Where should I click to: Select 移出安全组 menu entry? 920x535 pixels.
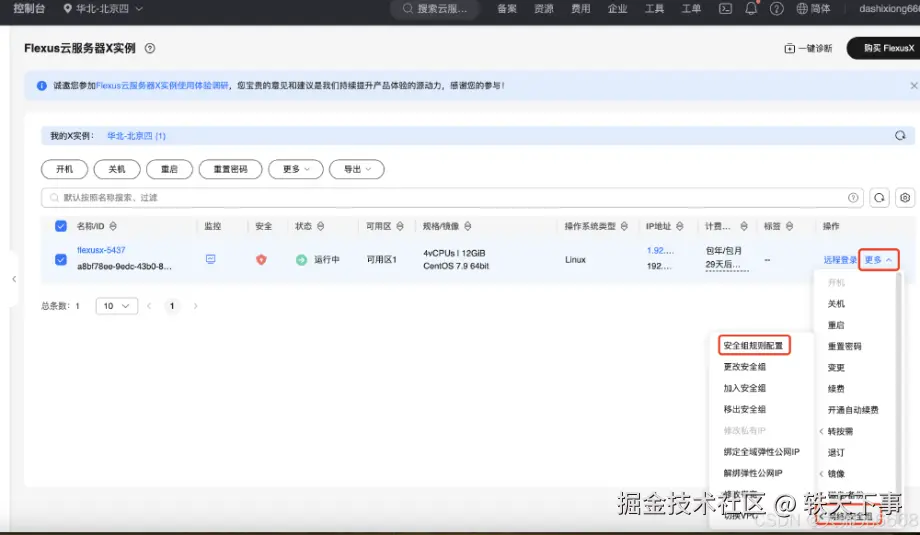pos(745,409)
